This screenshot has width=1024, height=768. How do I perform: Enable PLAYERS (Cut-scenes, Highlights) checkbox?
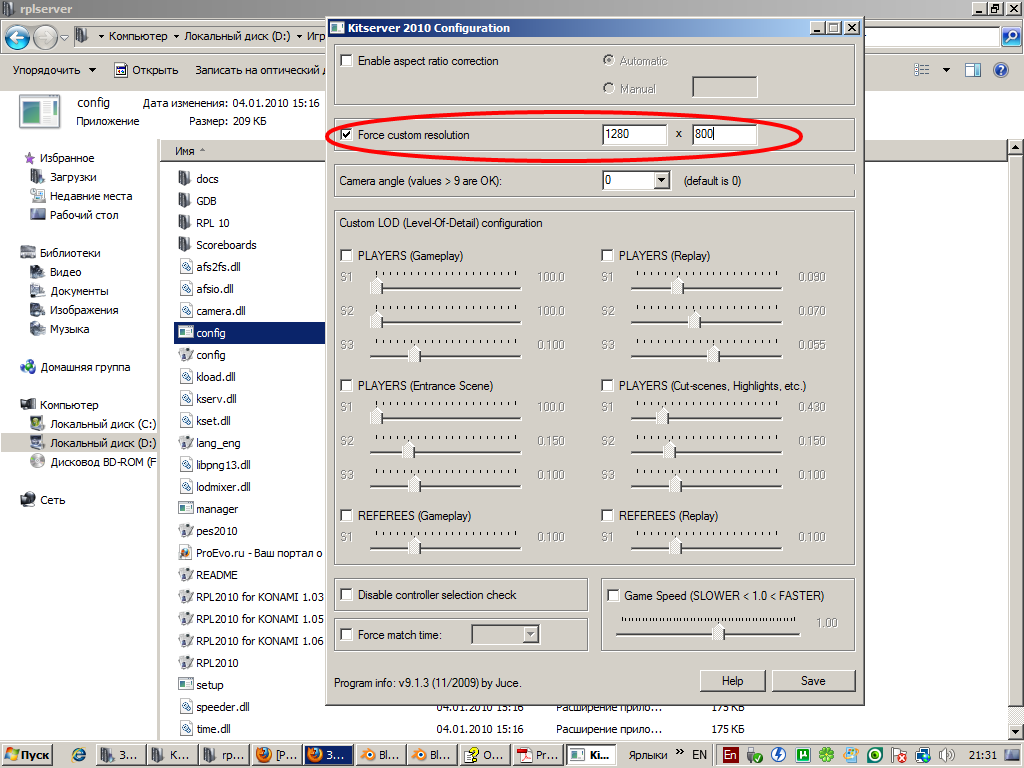point(607,385)
